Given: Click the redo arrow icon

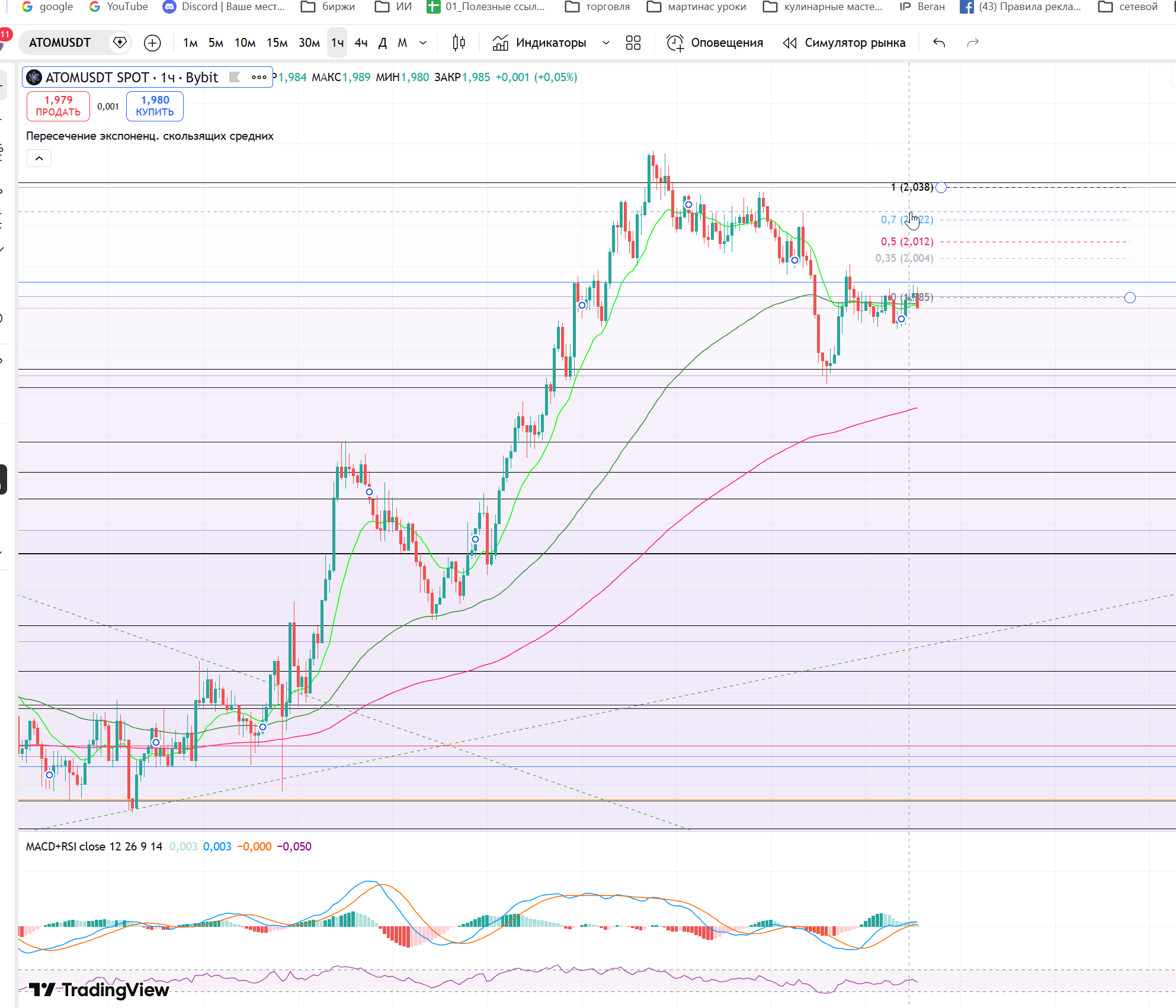Looking at the screenshot, I should coord(973,43).
